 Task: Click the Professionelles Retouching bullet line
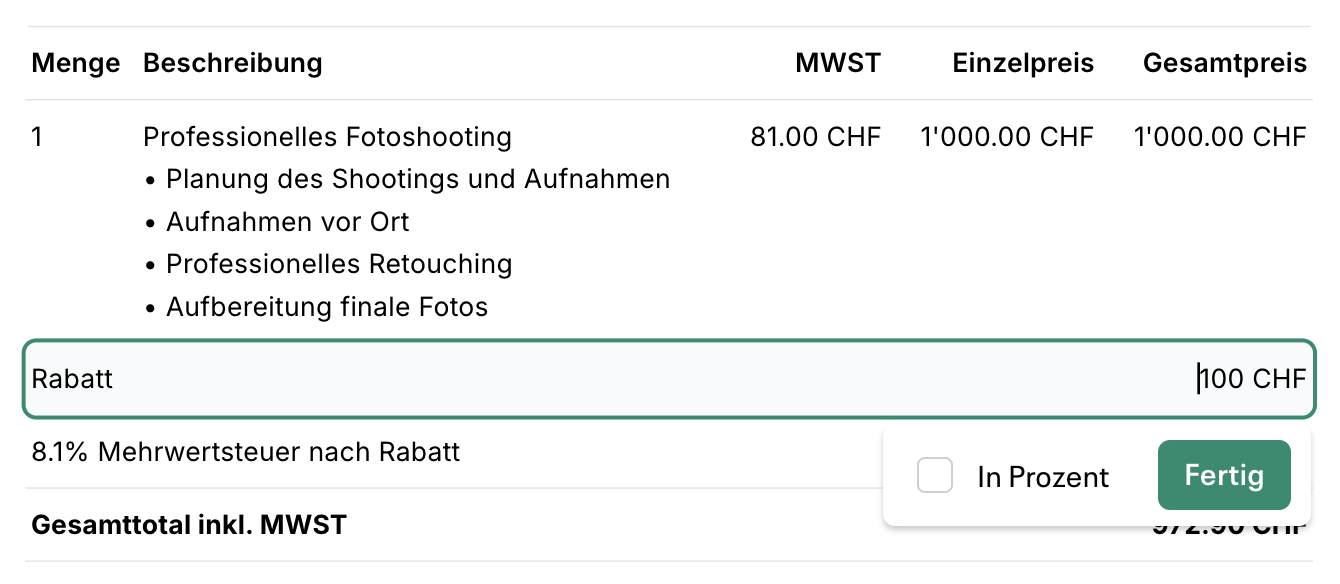tap(339, 264)
